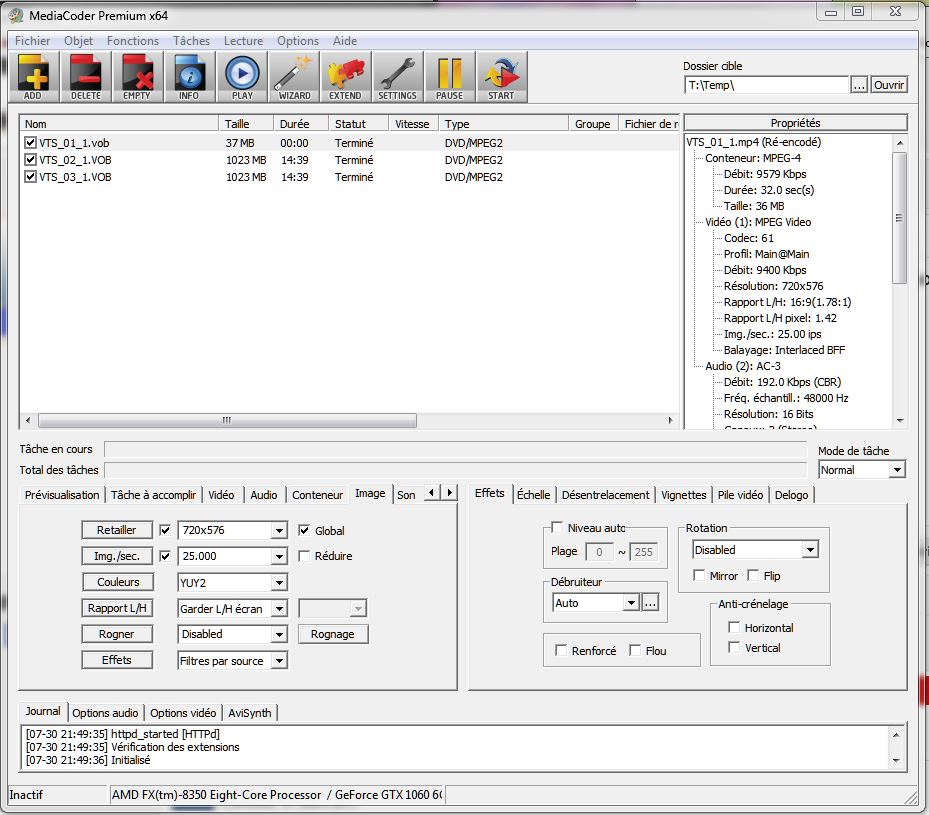Click the Journal log scroll down arrow
Image resolution: width=929 pixels, height=815 pixels.
(896, 761)
